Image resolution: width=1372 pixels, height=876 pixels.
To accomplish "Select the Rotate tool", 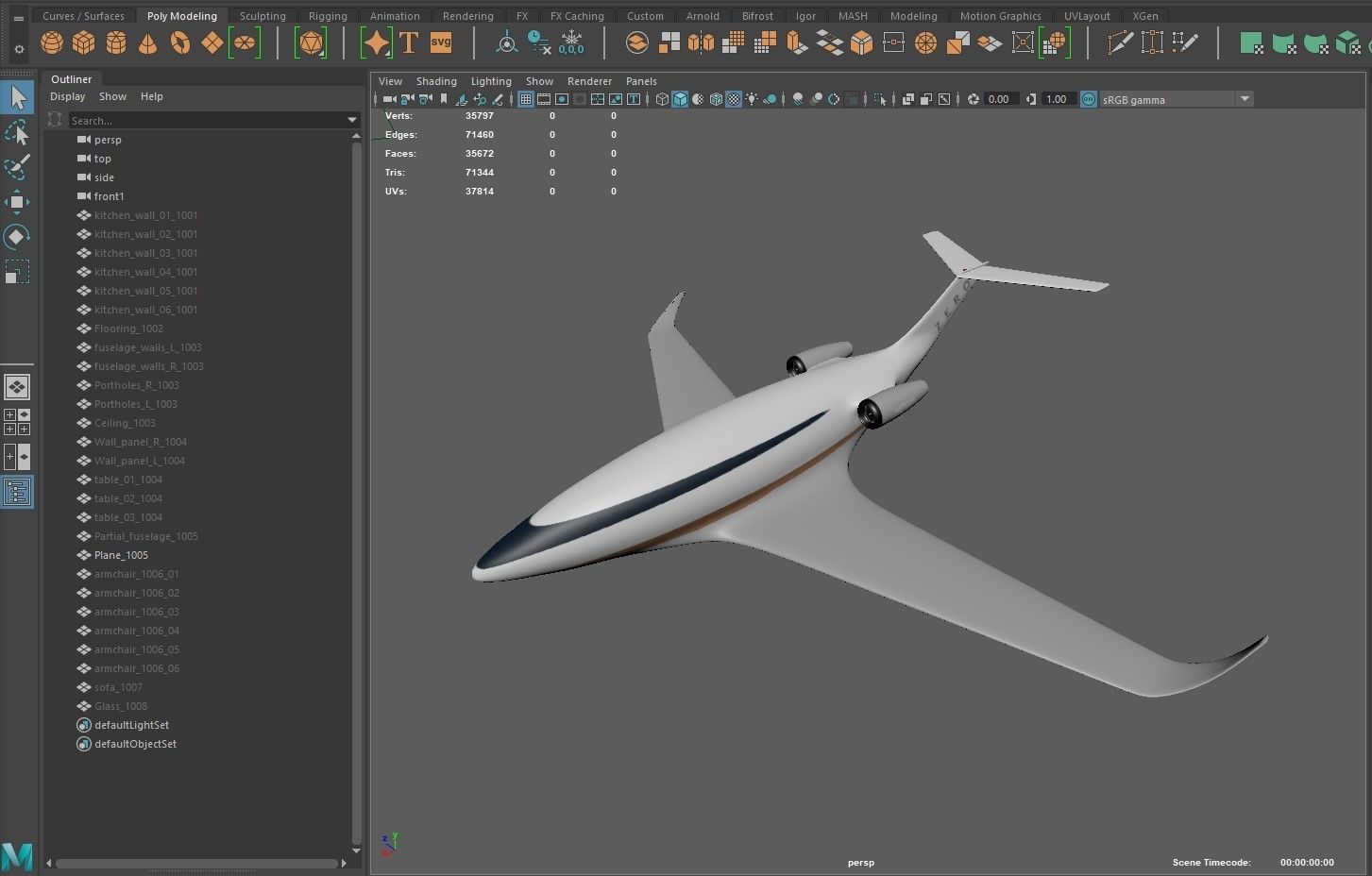I will tap(18, 237).
